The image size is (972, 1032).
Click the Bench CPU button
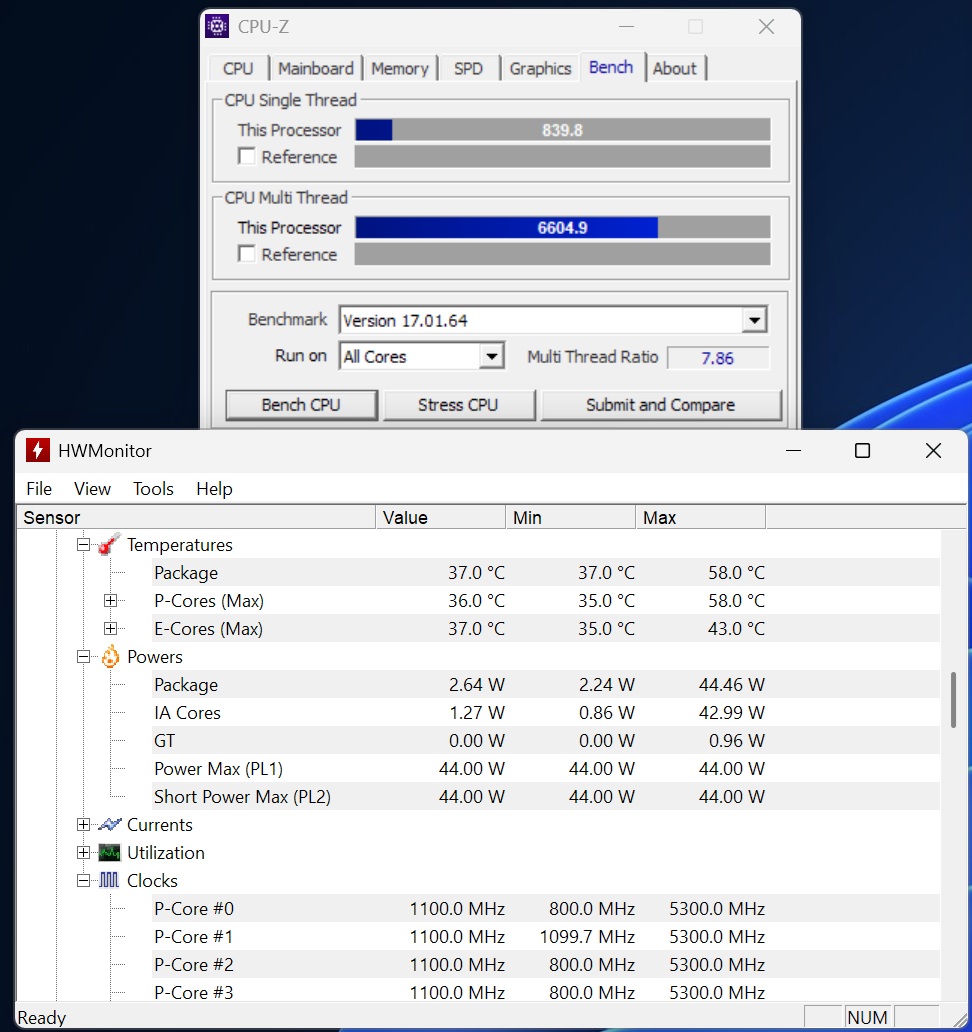(301, 405)
